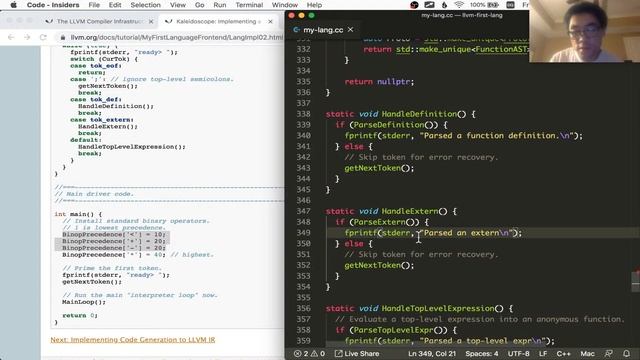Click line number 356 in gutter
Image resolution: width=640 pixels, height=360 pixels.
tap(303, 308)
